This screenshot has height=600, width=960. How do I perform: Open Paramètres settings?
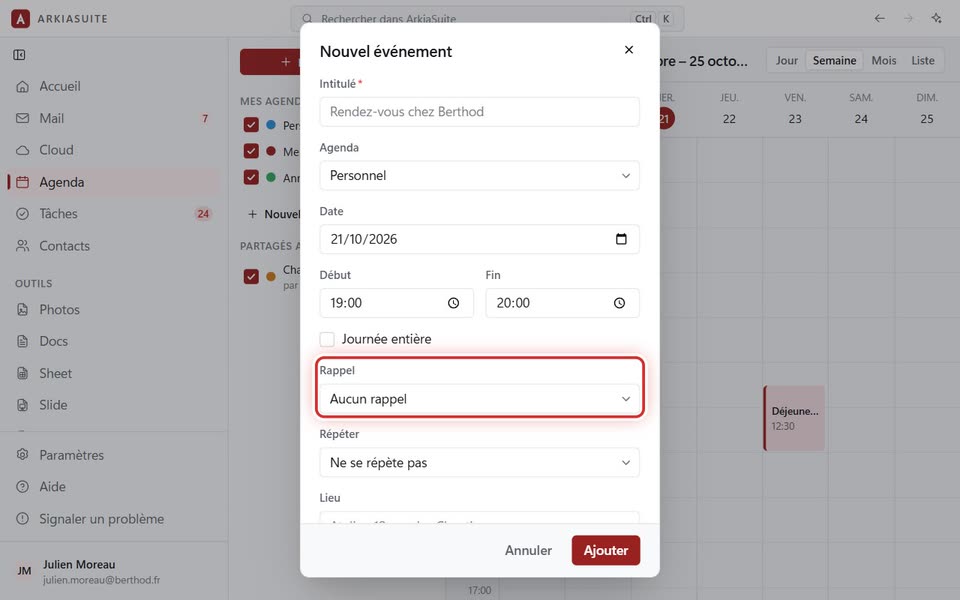click(113, 455)
